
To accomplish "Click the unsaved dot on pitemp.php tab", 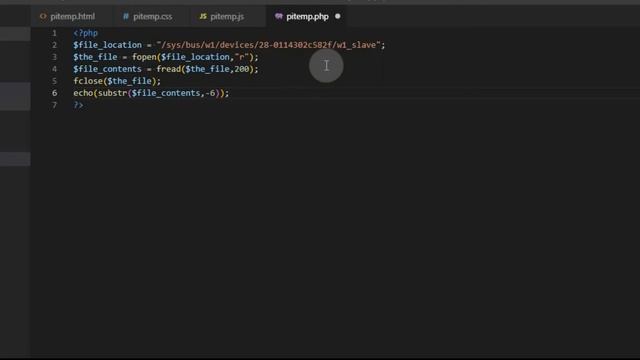I will tap(338, 17).
